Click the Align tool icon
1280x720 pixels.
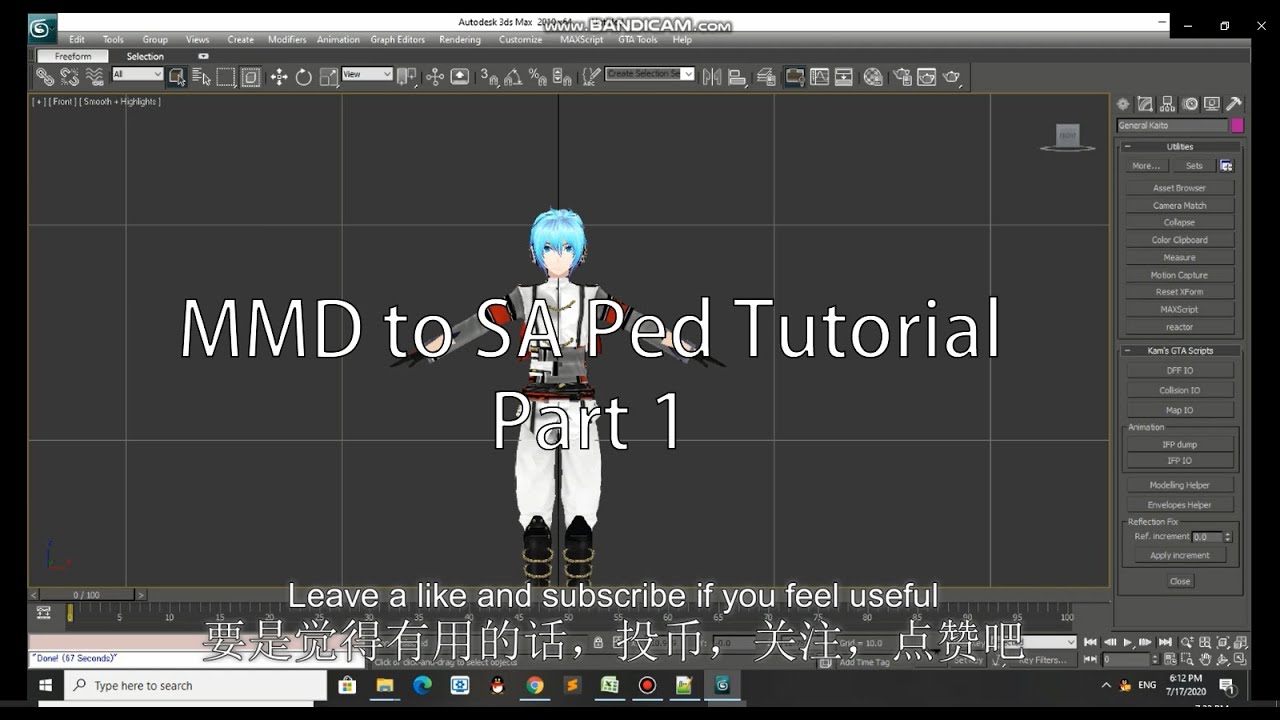pos(737,76)
